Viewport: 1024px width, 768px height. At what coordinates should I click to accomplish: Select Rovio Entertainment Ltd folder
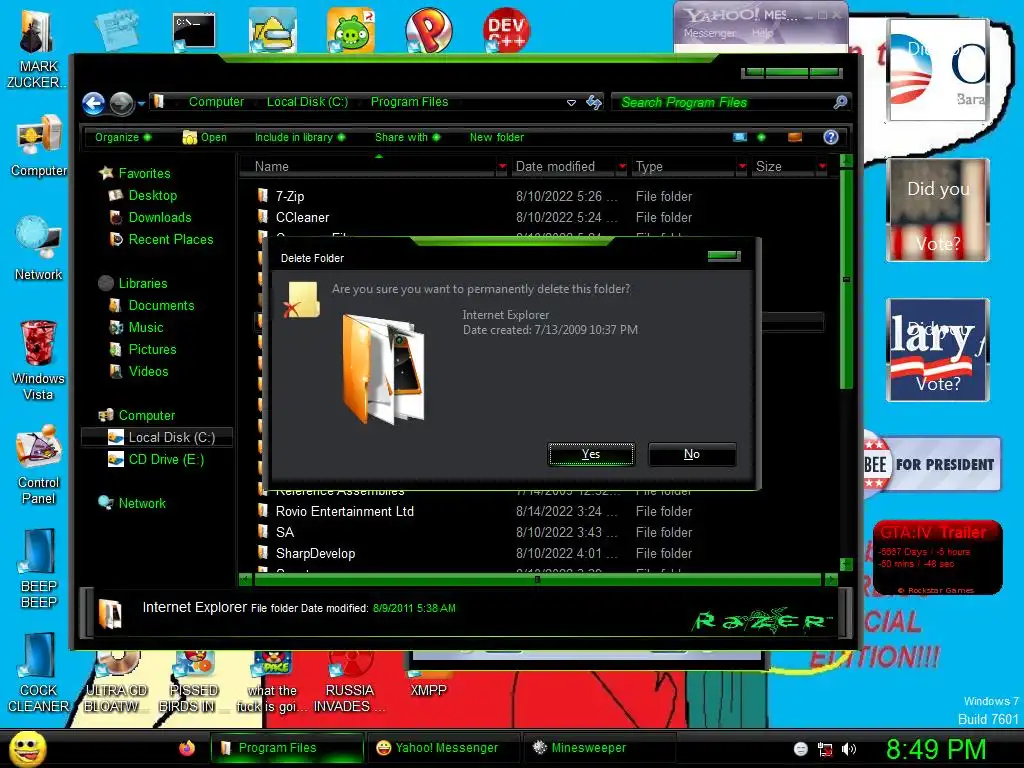tap(540, 511)
